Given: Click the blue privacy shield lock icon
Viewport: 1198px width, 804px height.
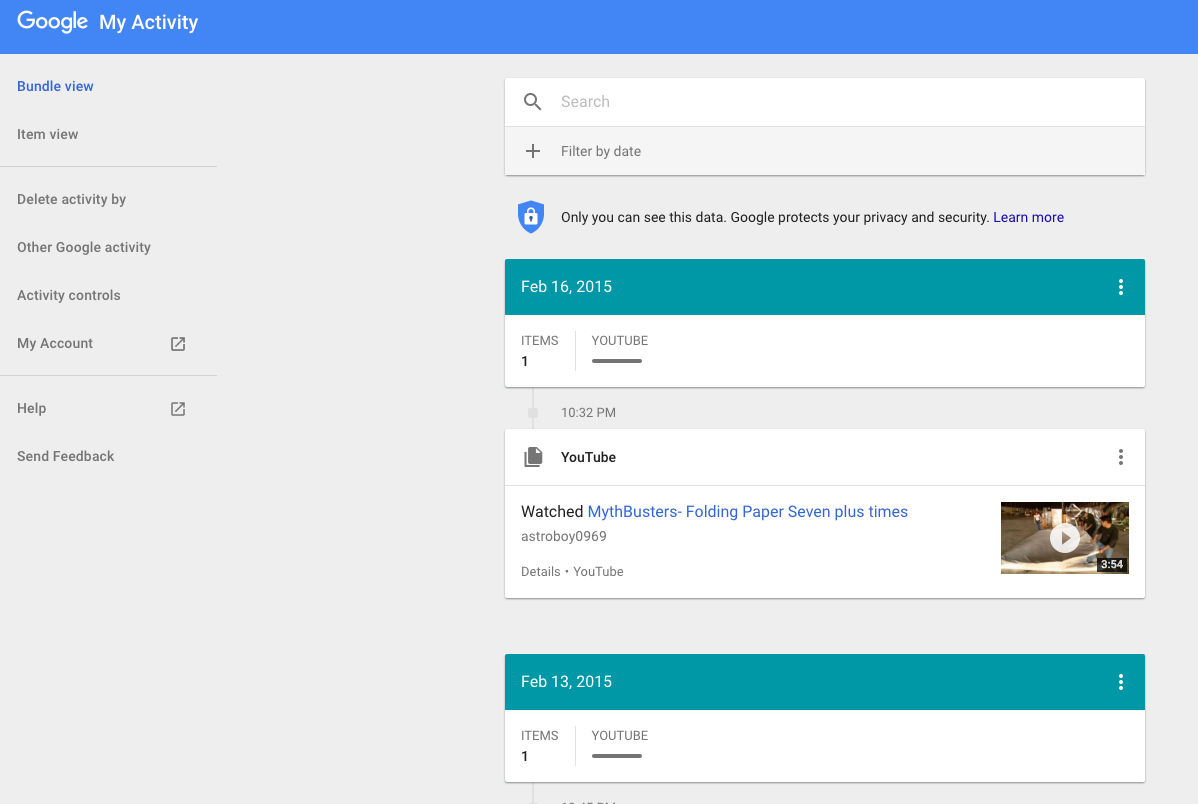Looking at the screenshot, I should (530, 217).
